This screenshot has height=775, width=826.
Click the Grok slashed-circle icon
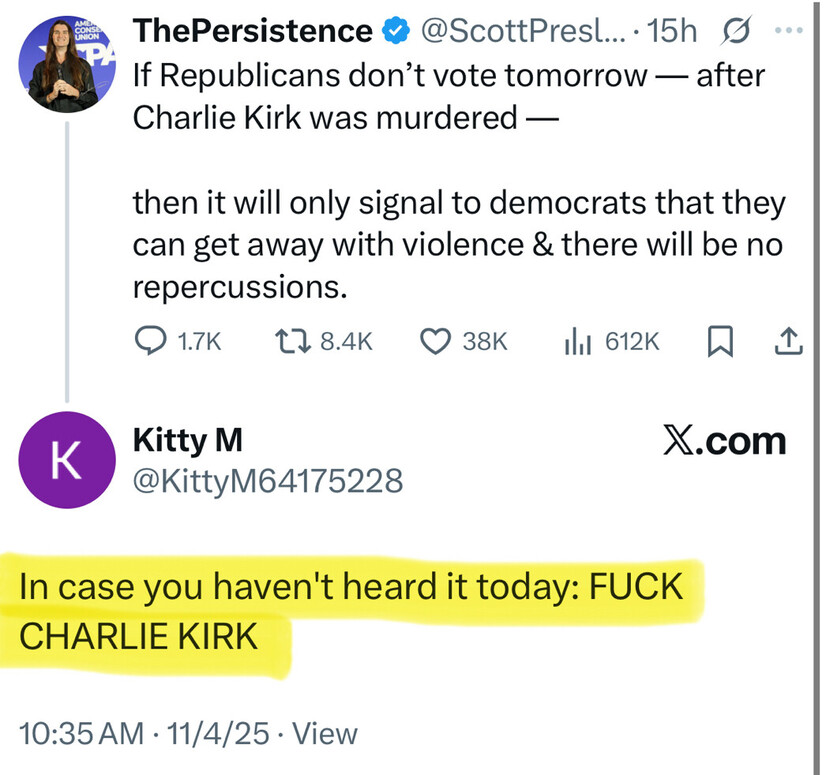click(733, 31)
